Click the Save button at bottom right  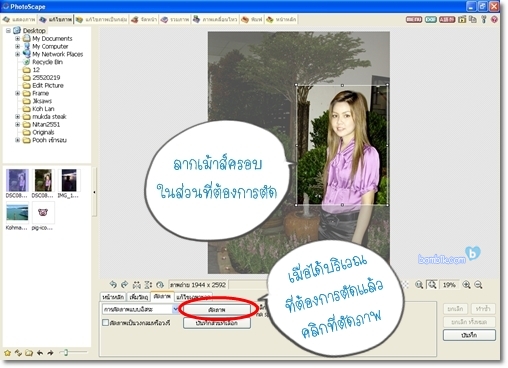pyautogui.click(x=469, y=335)
